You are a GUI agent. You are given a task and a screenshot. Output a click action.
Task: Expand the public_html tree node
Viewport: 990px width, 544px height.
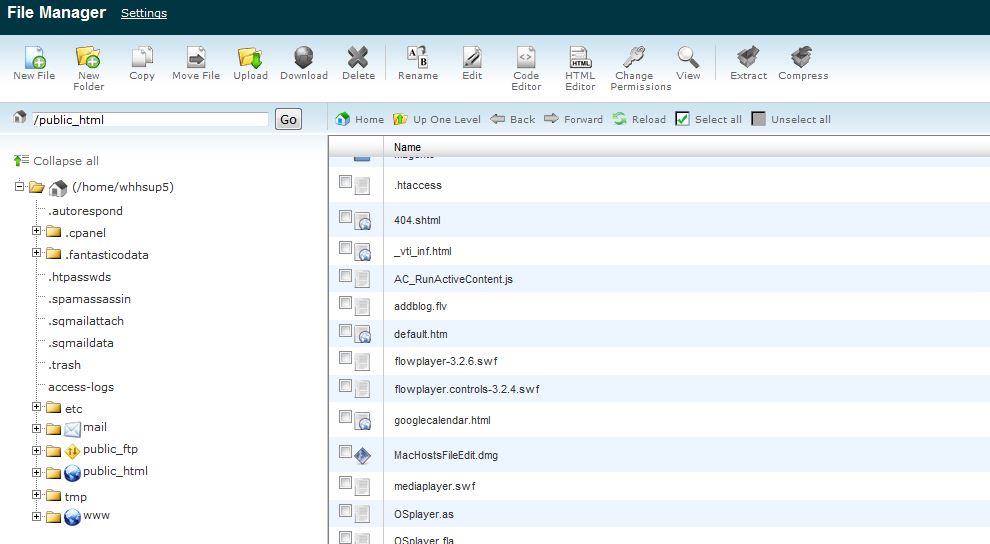(x=37, y=472)
